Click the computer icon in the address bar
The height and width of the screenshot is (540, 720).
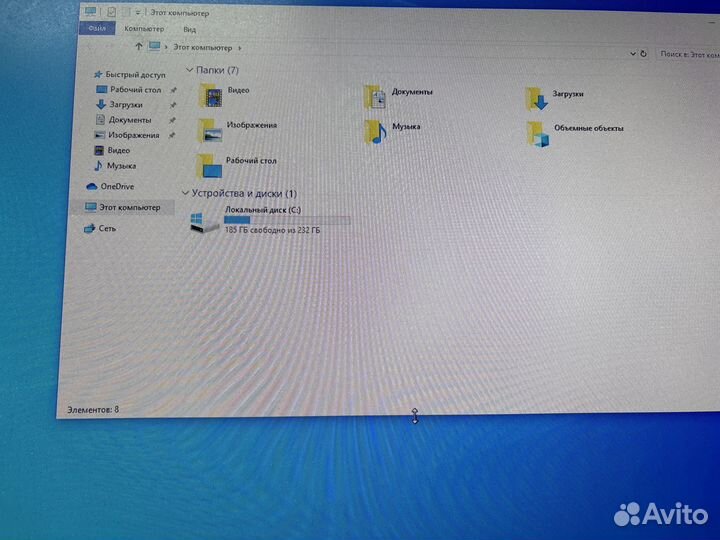tap(155, 46)
